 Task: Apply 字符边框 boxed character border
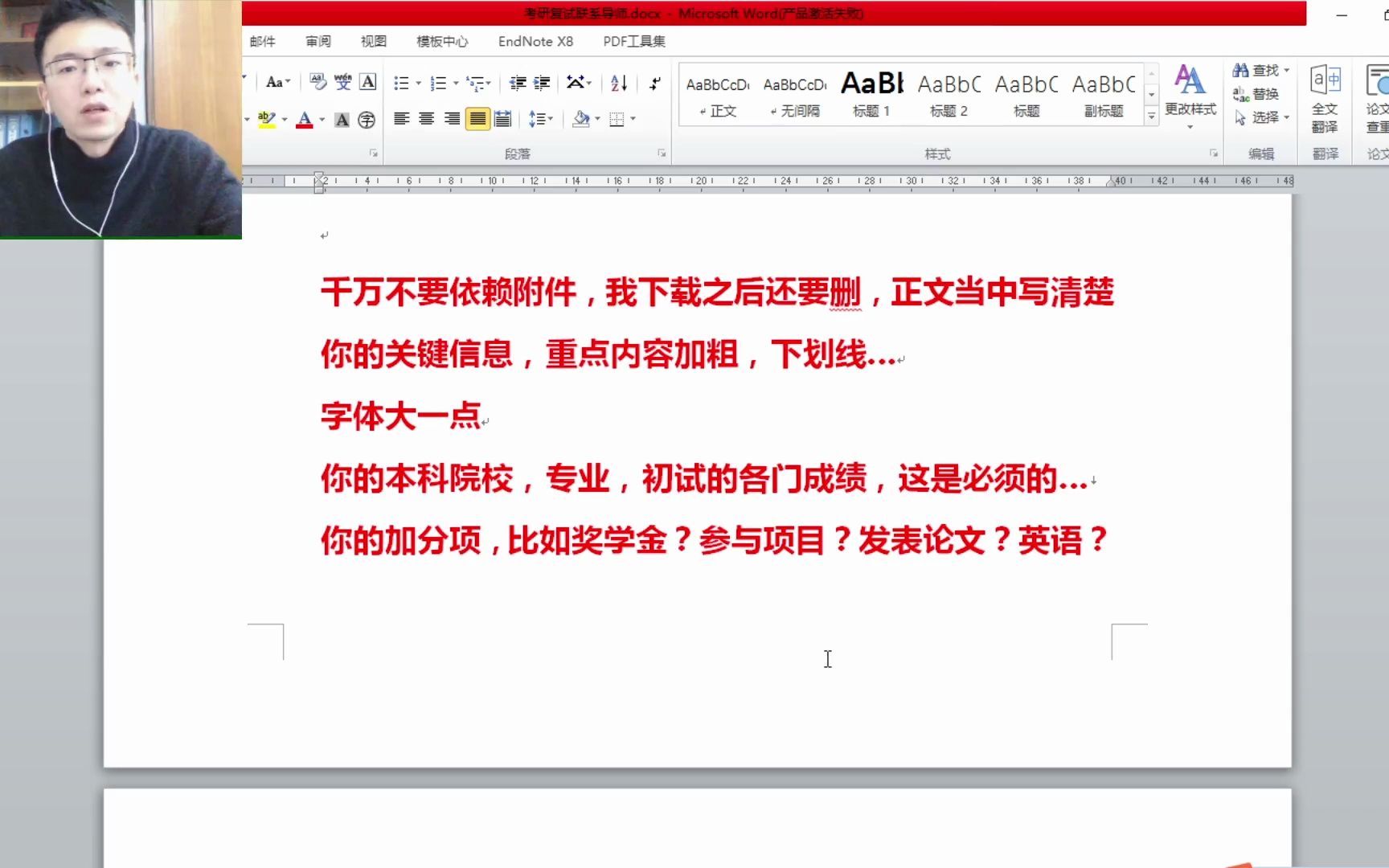click(x=368, y=82)
